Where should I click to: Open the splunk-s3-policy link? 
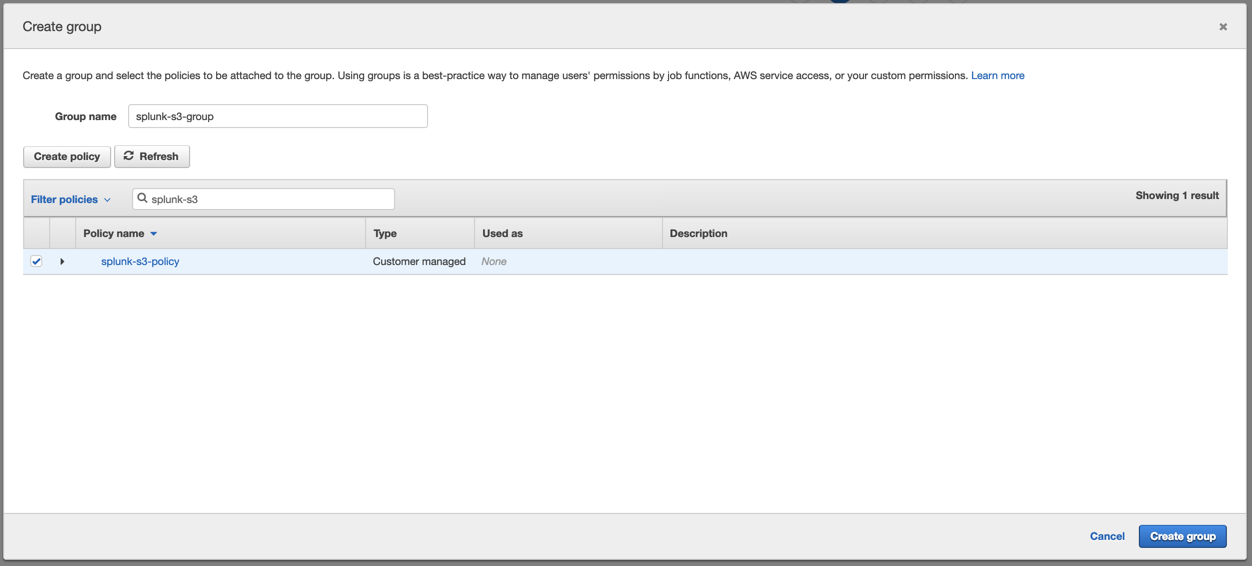click(140, 261)
